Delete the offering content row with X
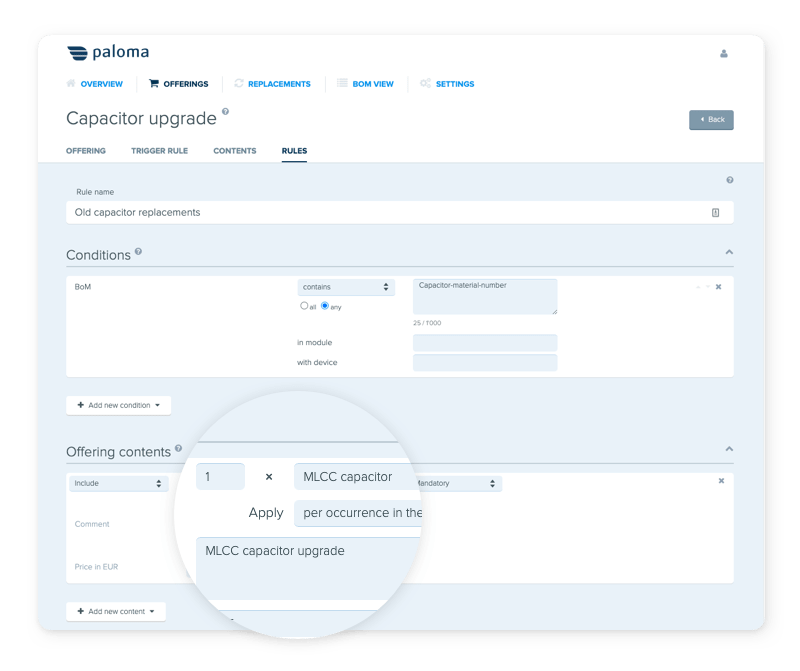Viewport: 800px width, 671px height. click(x=721, y=481)
